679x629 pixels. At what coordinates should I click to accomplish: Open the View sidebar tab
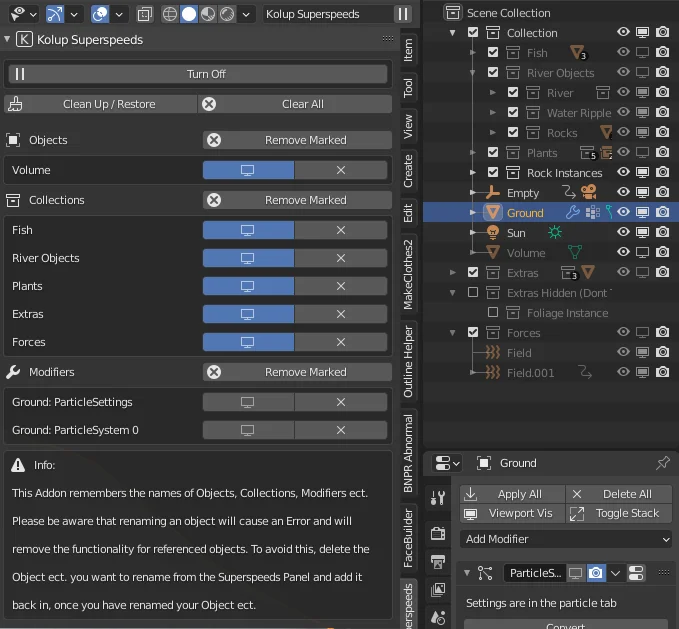pos(408,126)
